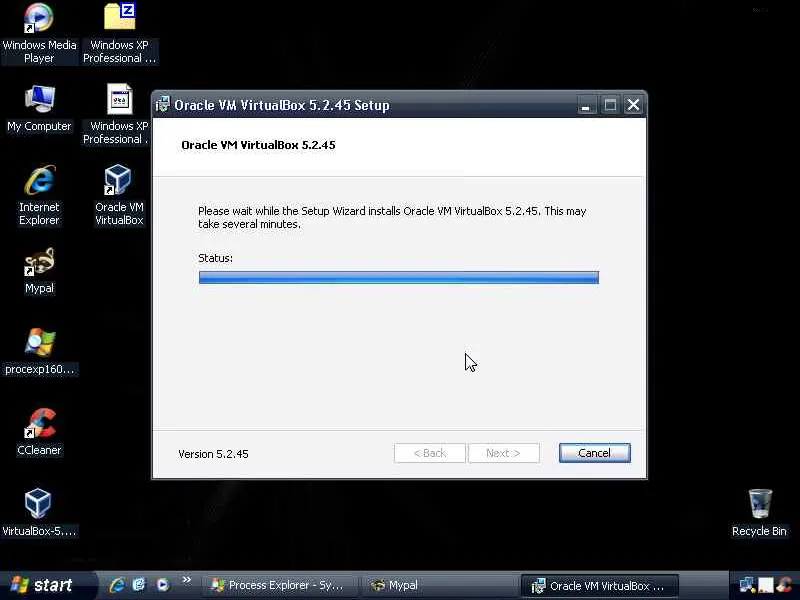Screen dimensions: 800x600
Task: Select the Recycle Bin icon
Action: coord(759,512)
